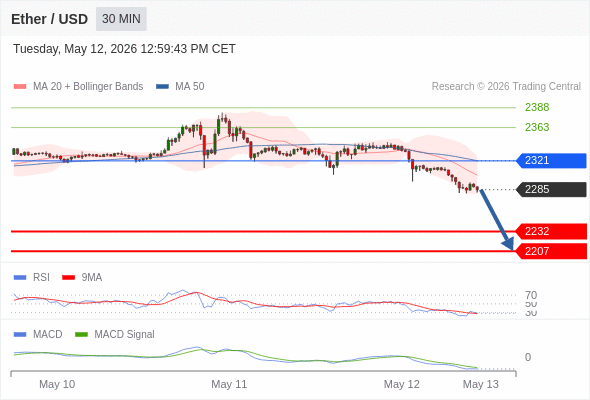Click the MACD zero level label
The image size is (590, 400).
coord(528,357)
